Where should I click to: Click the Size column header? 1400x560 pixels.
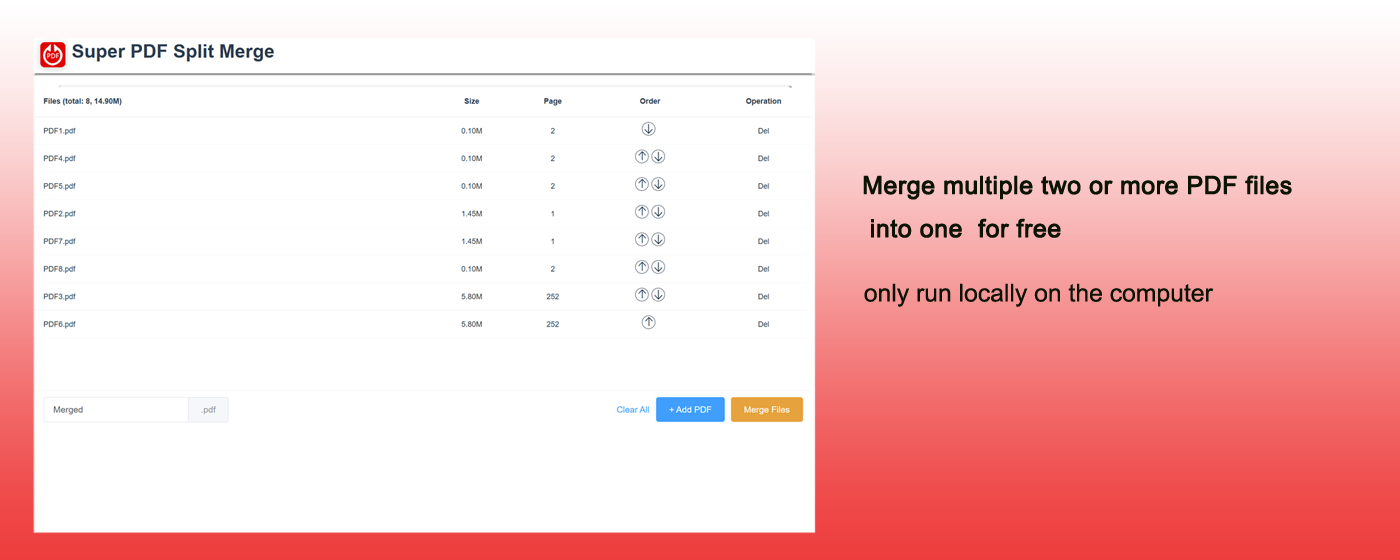[x=472, y=101]
